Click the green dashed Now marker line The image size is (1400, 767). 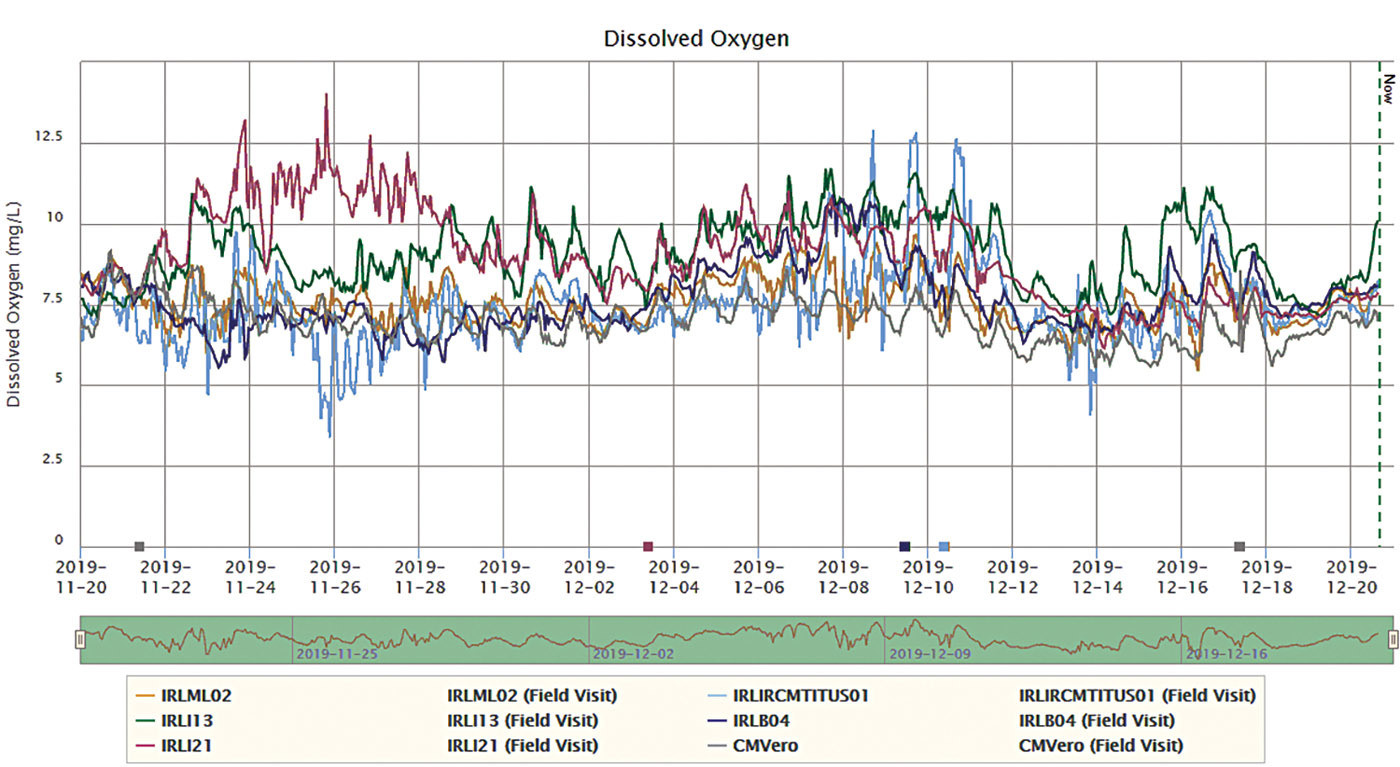click(1379, 300)
